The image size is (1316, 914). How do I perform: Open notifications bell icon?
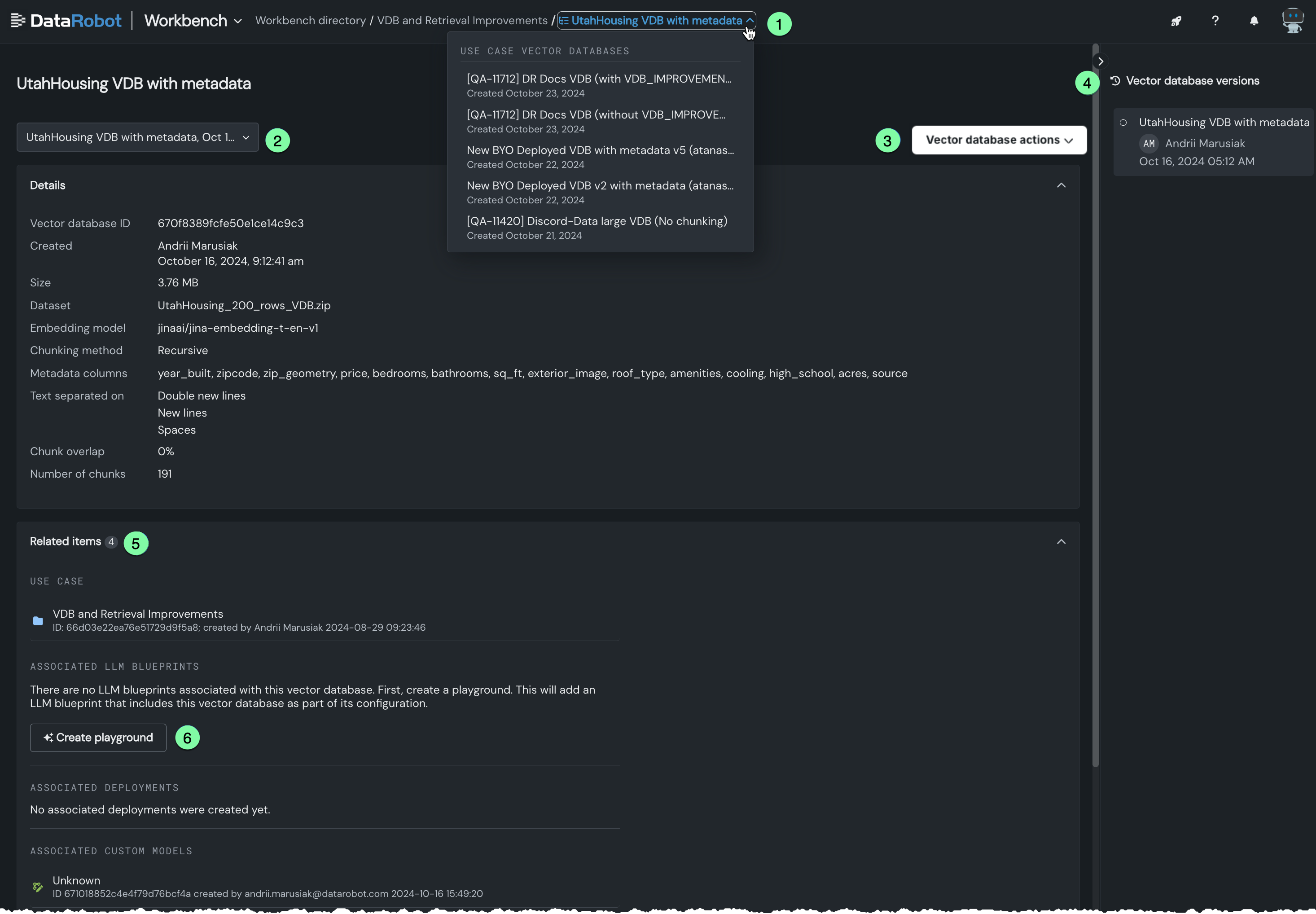[1254, 21]
